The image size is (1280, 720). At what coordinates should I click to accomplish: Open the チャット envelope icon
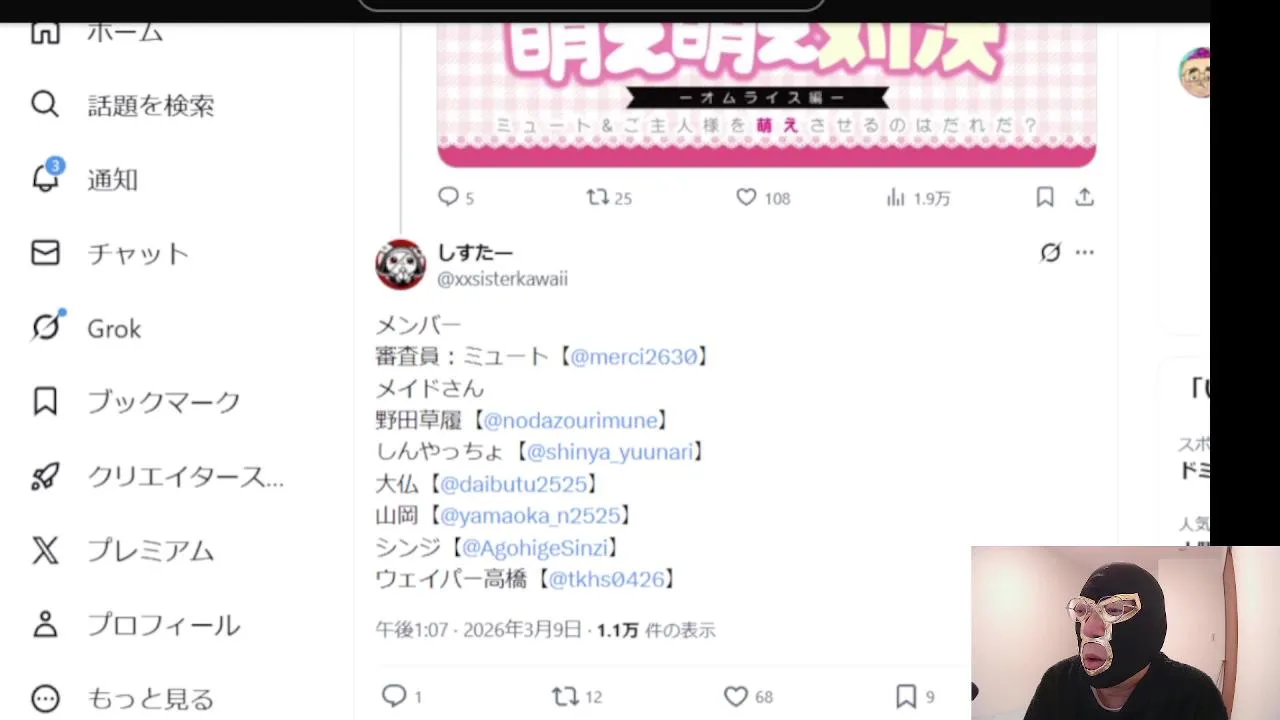pos(45,253)
